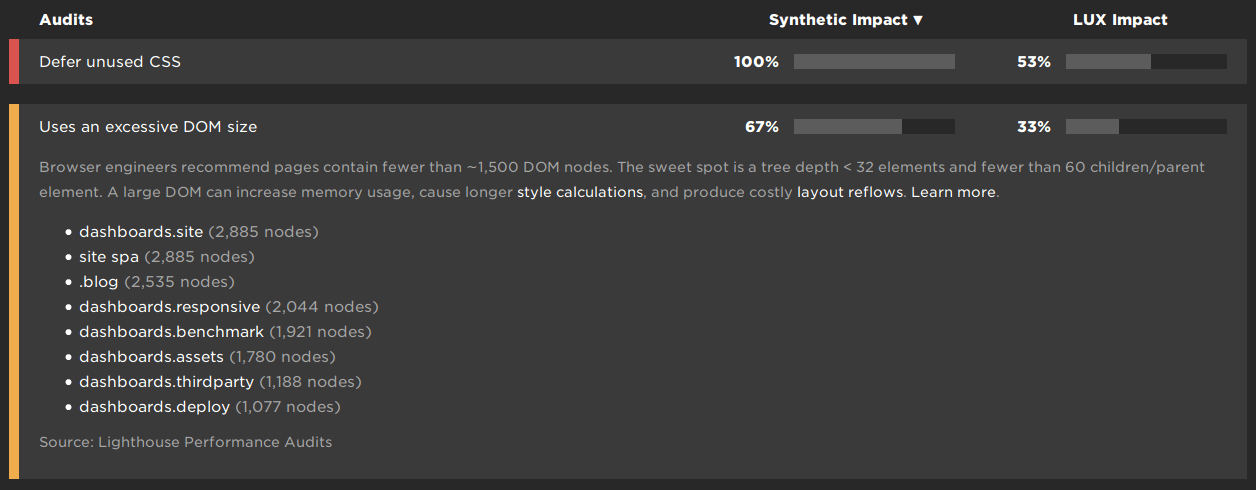Open the style calculations link
The image size is (1256, 490).
tap(580, 192)
